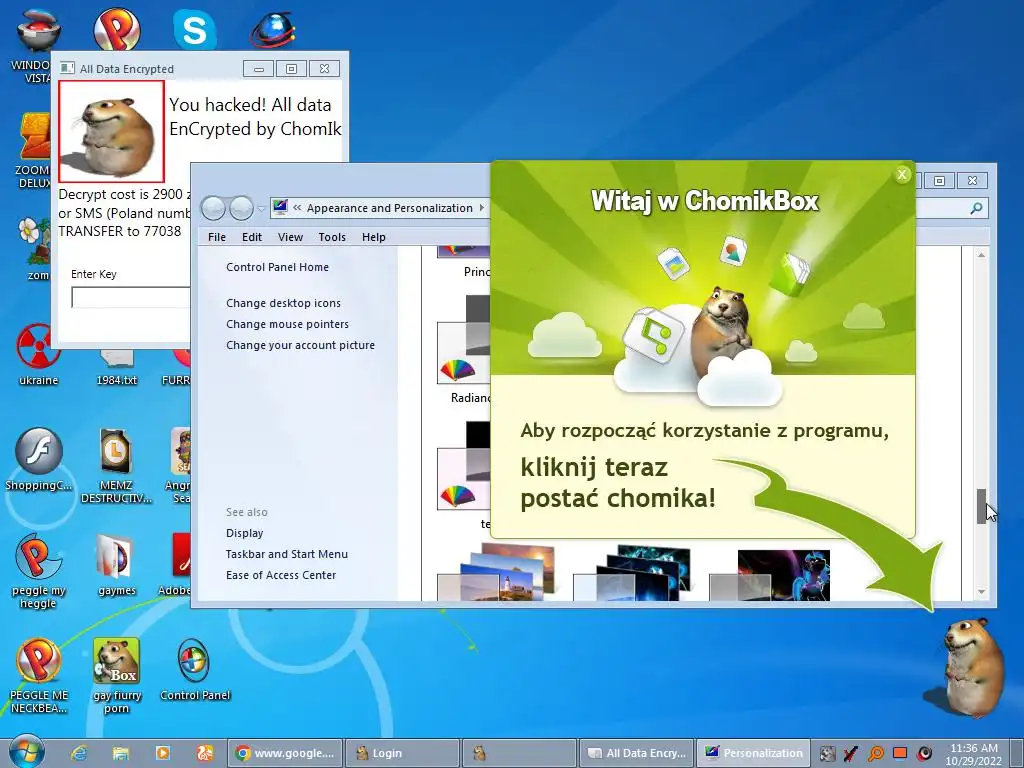The width and height of the screenshot is (1024, 768).
Task: Switch to Personalization taskbar button
Action: (754, 753)
